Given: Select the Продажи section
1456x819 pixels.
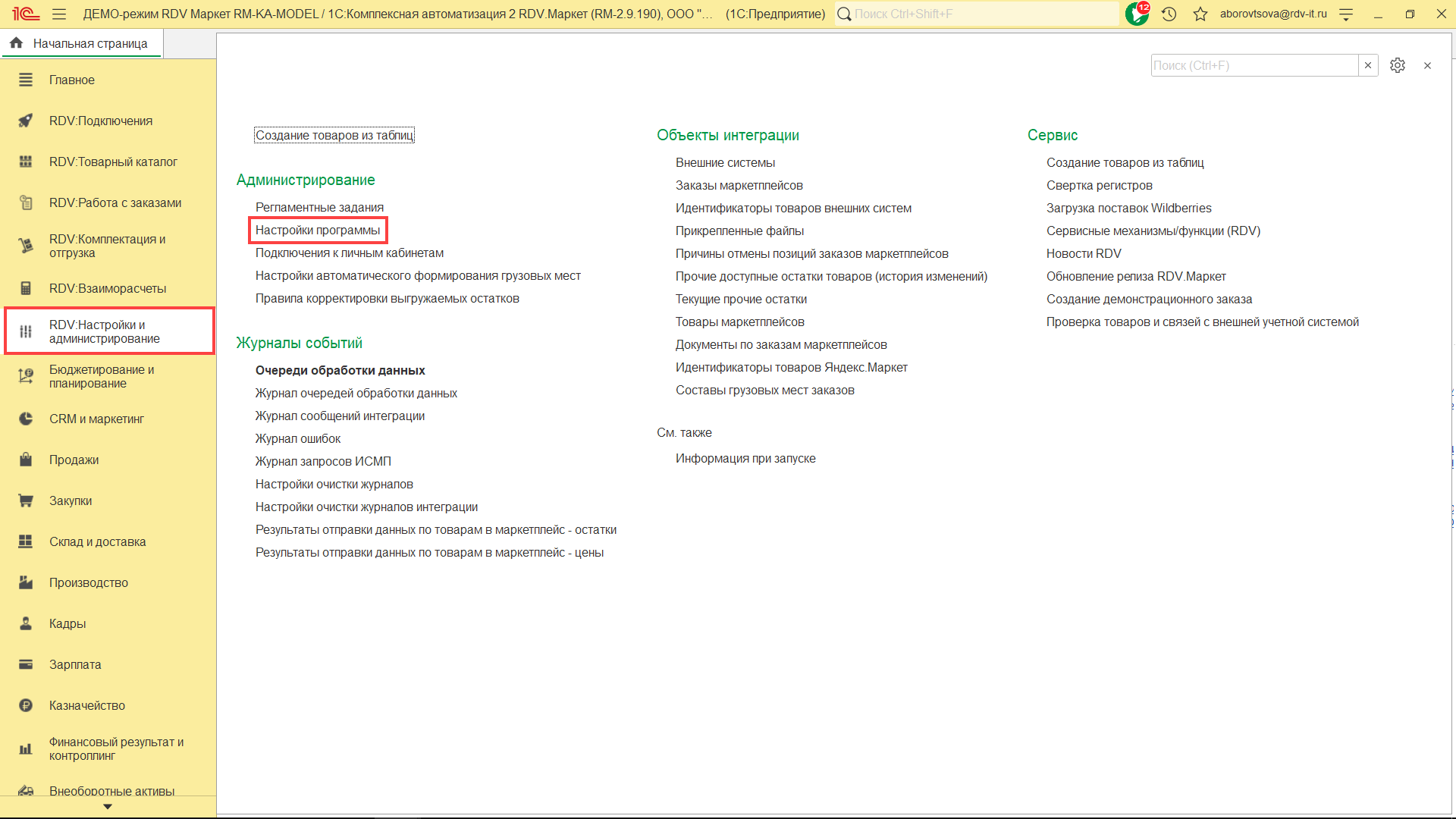Looking at the screenshot, I should pyautogui.click(x=74, y=460).
